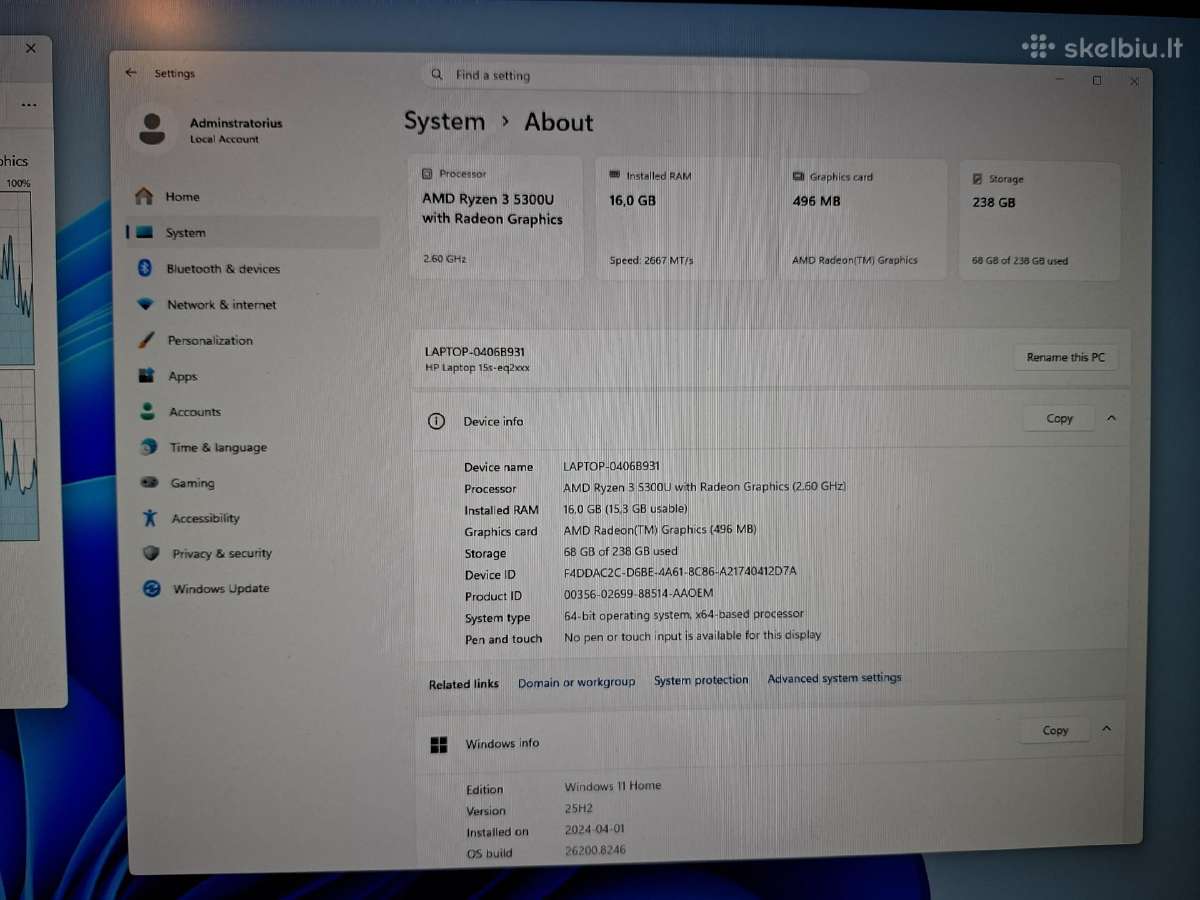The height and width of the screenshot is (900, 1200).
Task: Click the Installed RAM row value
Action: click(625, 509)
